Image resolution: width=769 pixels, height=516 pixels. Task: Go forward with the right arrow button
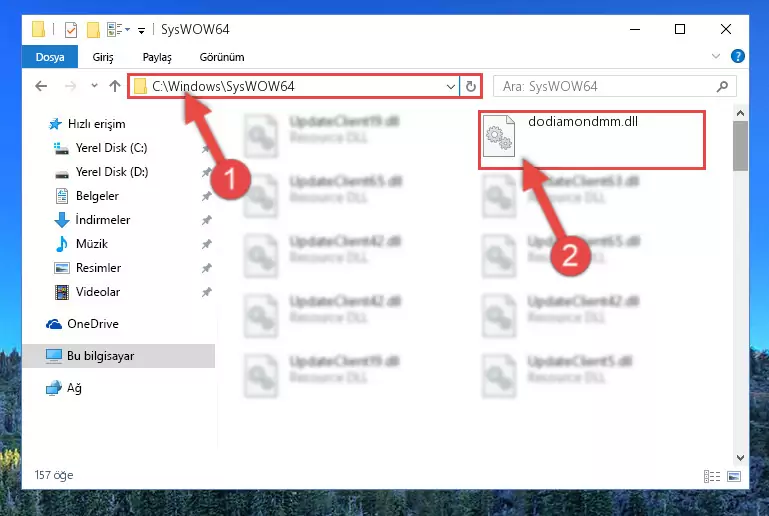pyautogui.click(x=71, y=86)
